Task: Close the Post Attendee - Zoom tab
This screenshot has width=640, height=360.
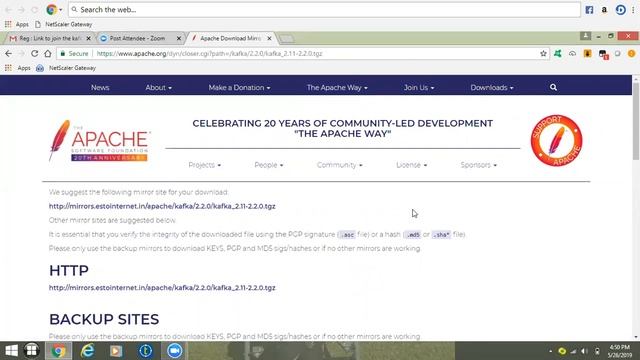Action: tap(178, 38)
